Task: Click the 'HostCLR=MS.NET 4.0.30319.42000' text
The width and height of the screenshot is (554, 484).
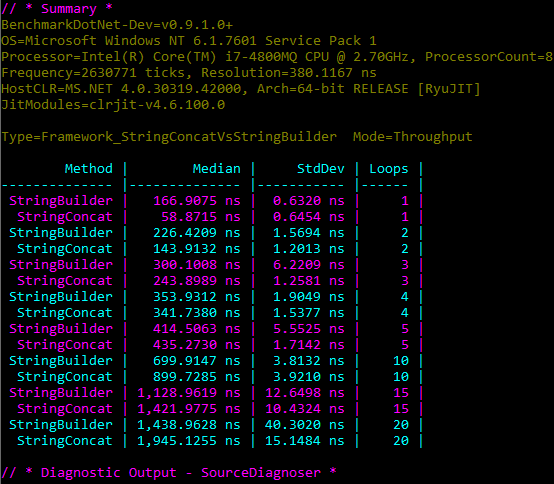Action: (124, 89)
